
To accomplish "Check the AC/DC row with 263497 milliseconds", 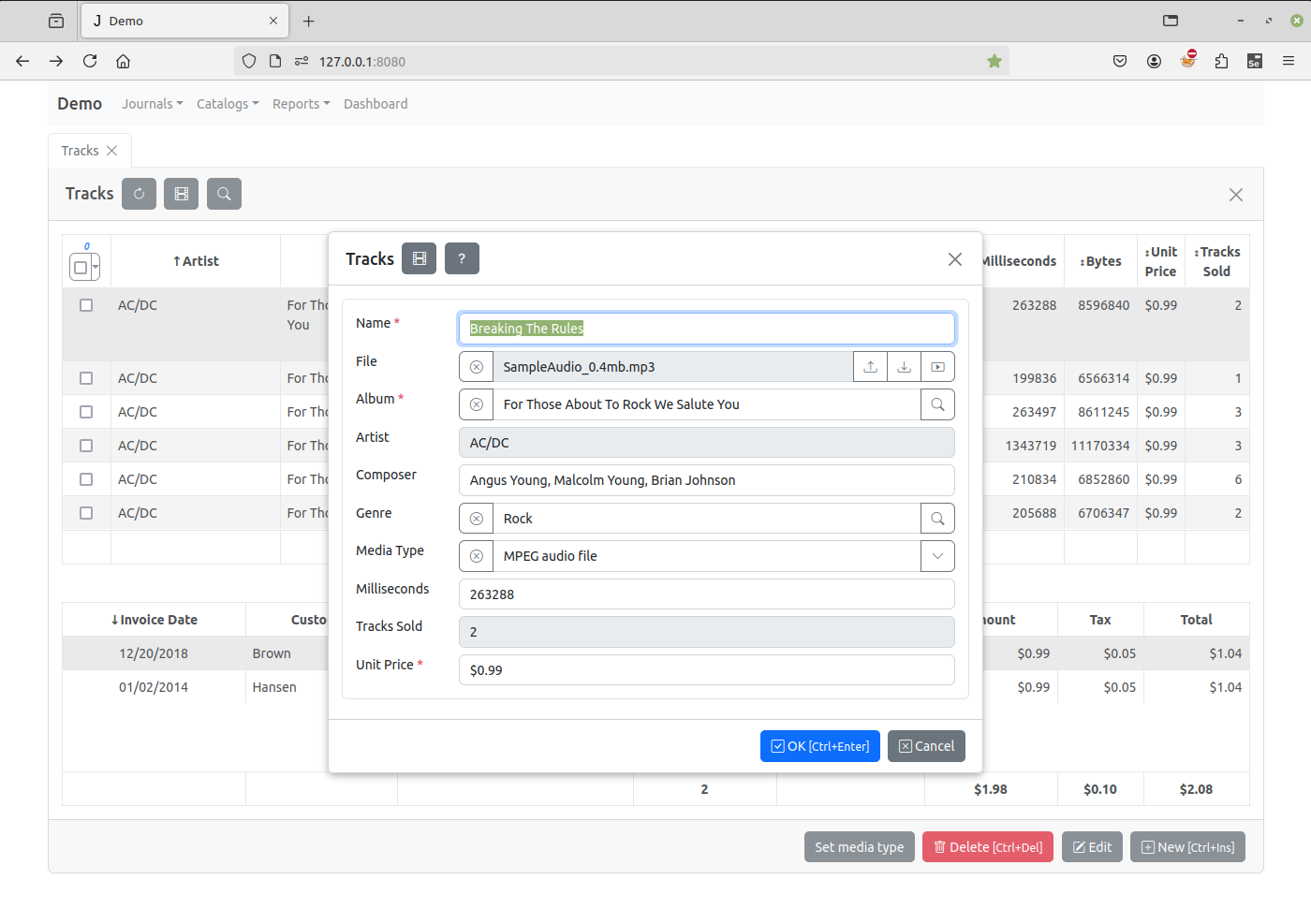I will tap(86, 412).
